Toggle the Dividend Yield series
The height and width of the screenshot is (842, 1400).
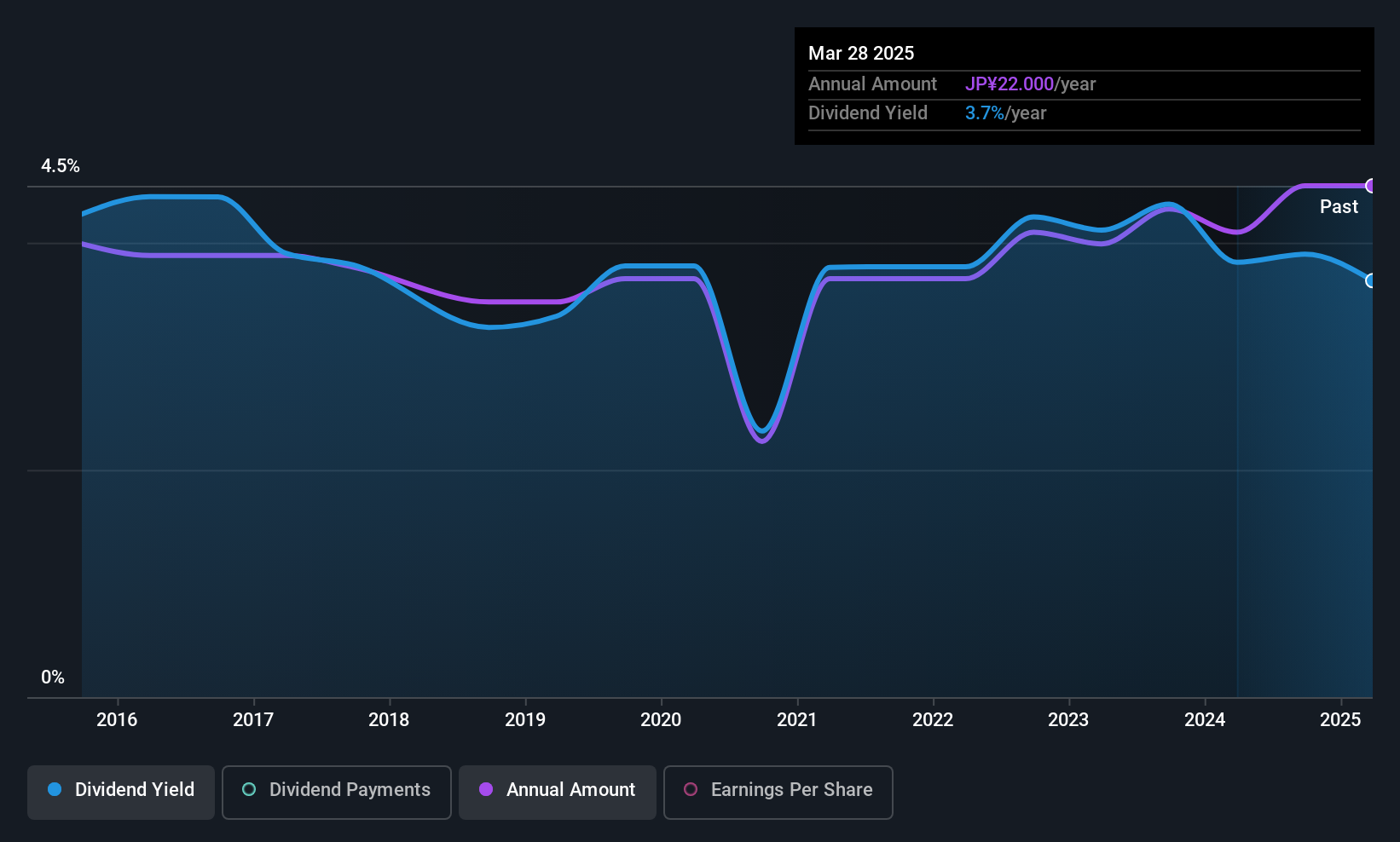(x=121, y=793)
